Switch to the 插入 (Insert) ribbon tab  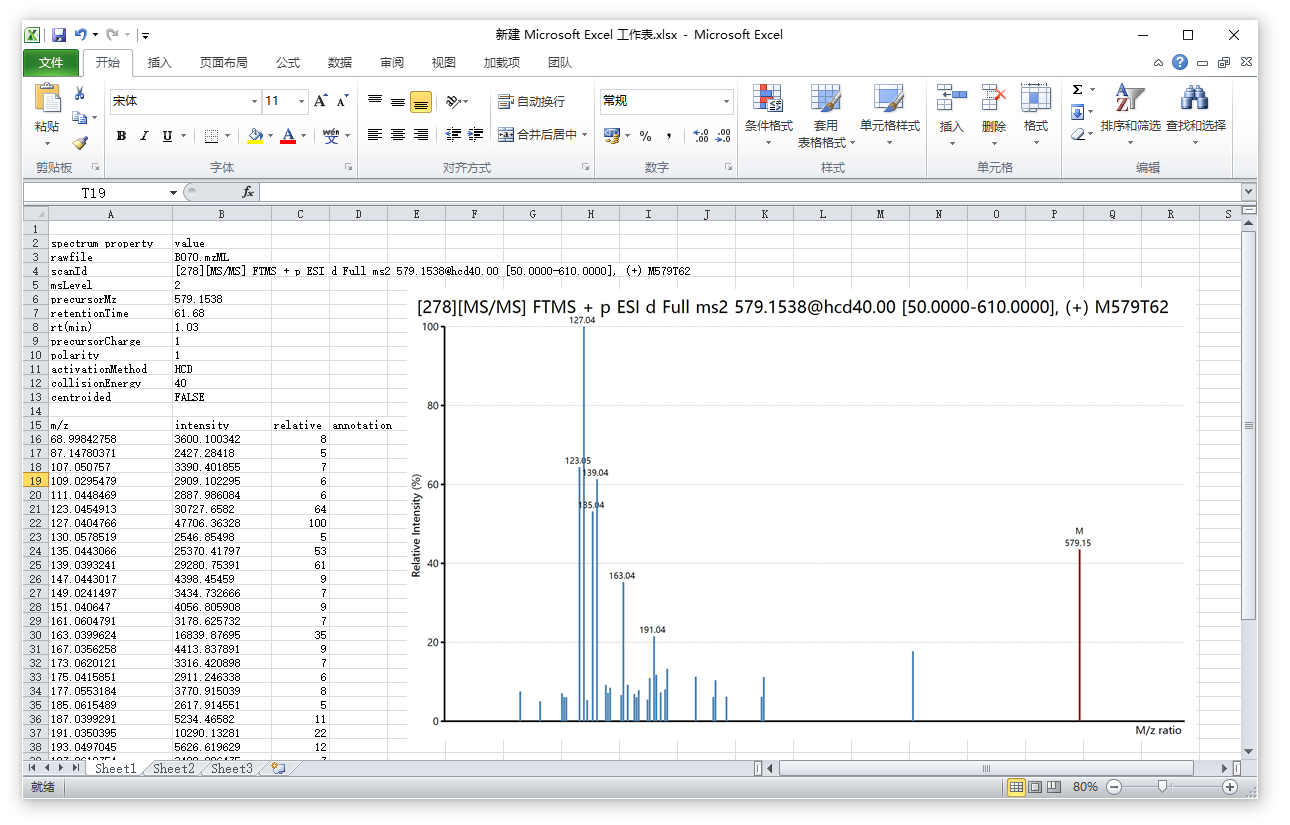coord(160,63)
